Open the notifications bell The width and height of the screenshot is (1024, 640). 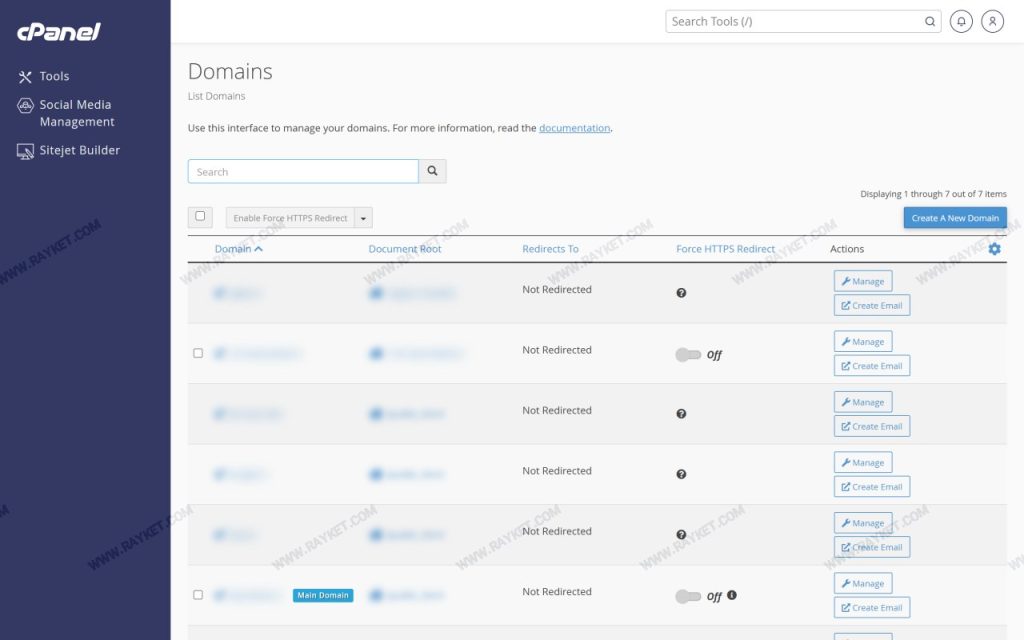tap(961, 22)
